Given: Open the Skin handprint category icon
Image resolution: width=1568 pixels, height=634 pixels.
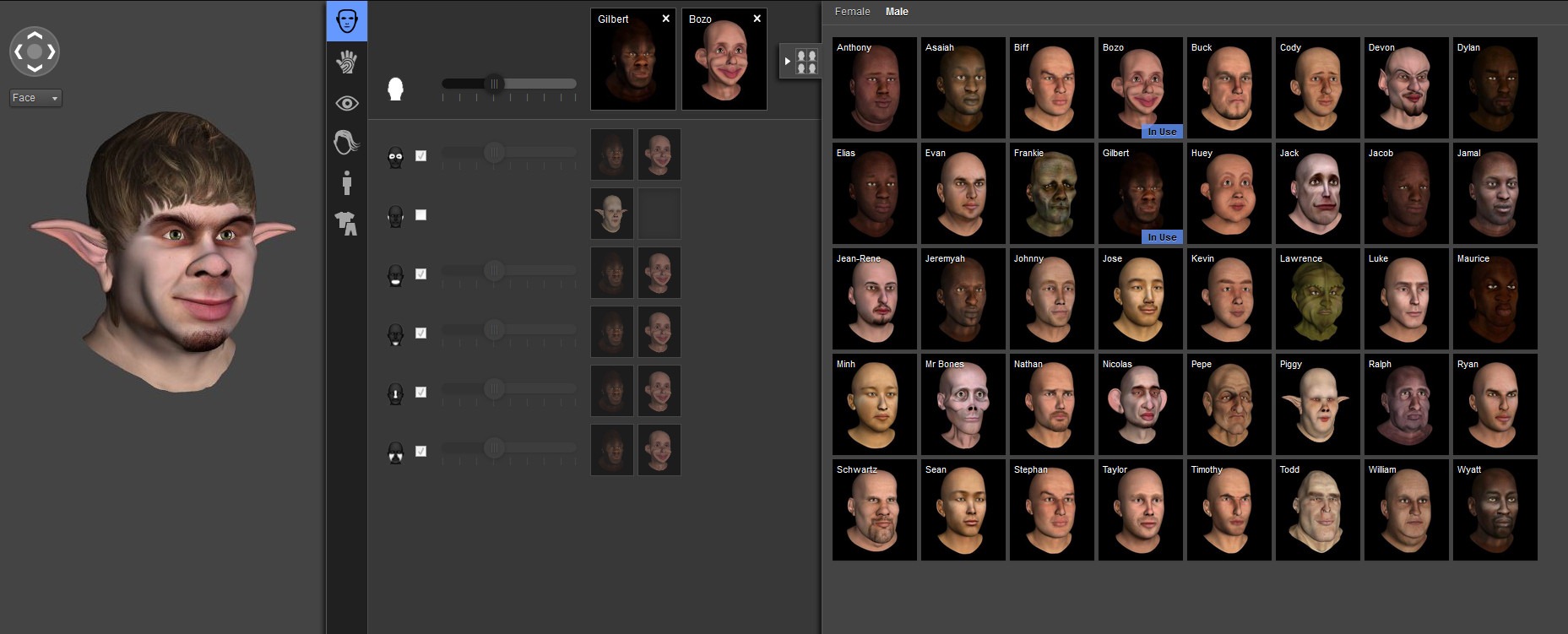Looking at the screenshot, I should pos(346,62).
